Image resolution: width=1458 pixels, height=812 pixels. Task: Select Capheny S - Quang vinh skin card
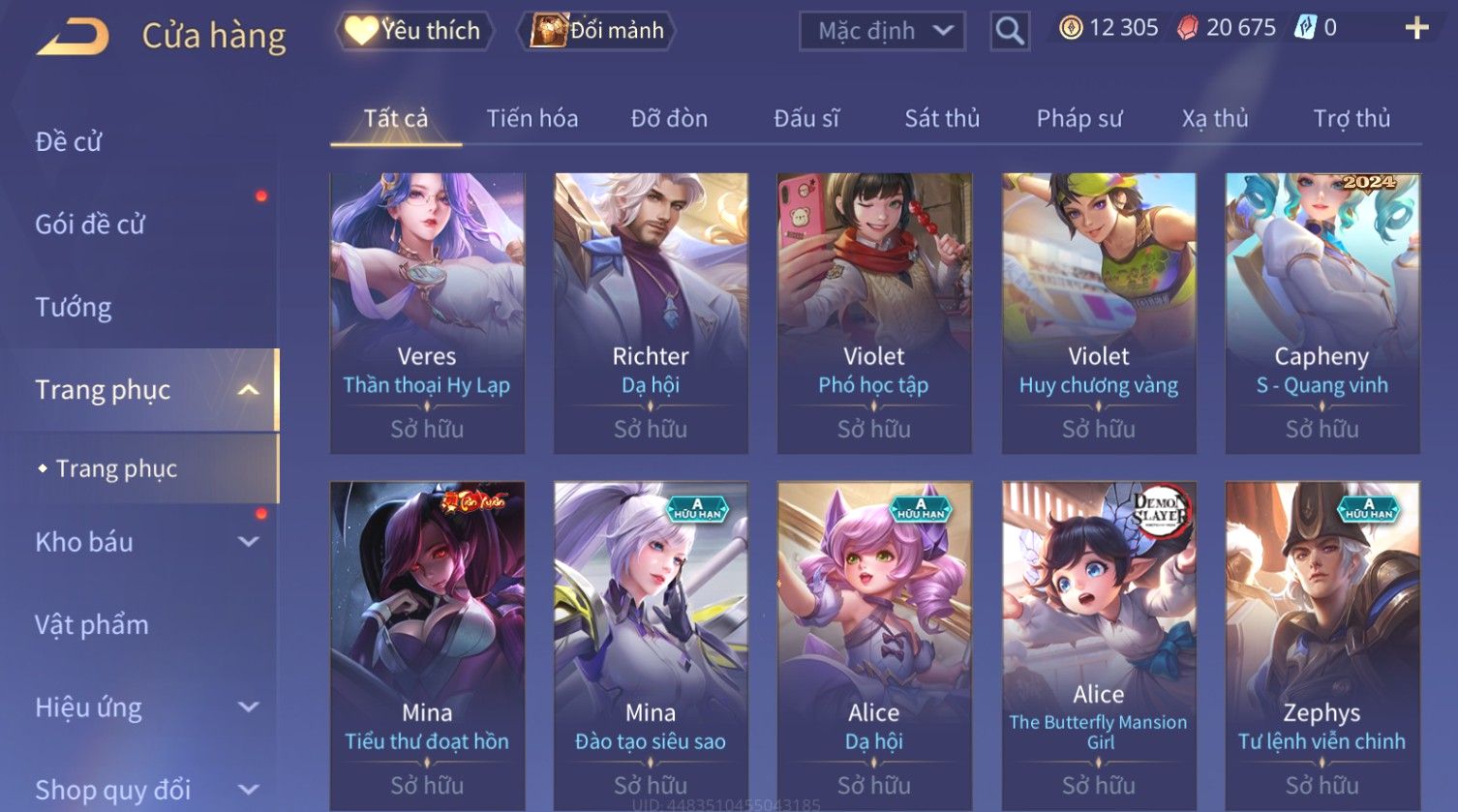tap(1322, 314)
